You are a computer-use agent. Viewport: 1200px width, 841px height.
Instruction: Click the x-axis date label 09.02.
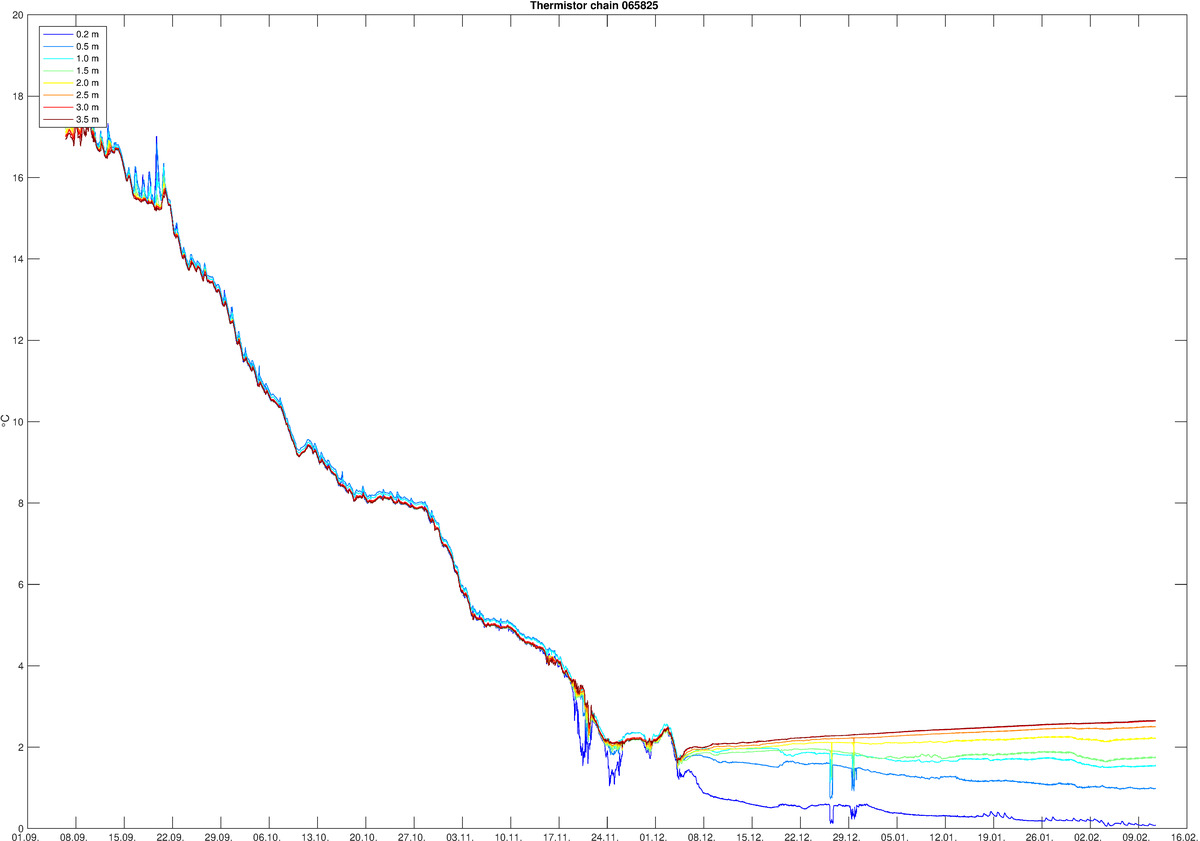1136,836
